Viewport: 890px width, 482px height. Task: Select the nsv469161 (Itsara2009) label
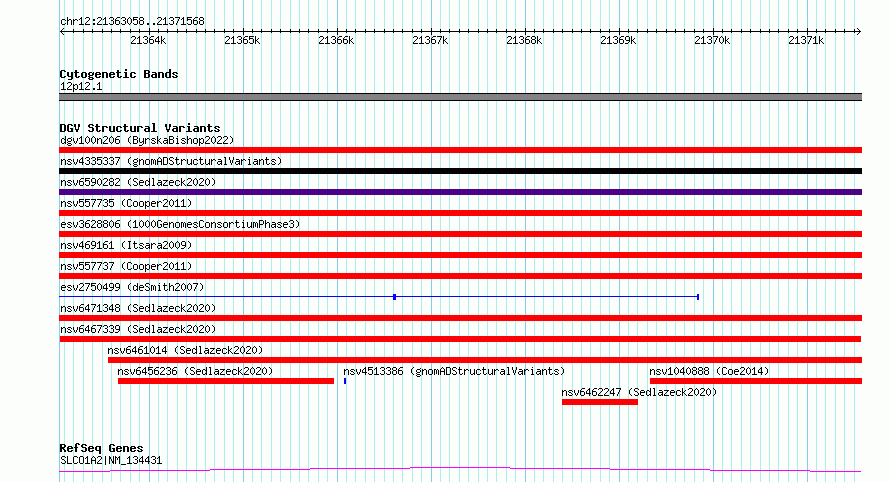pos(126,245)
